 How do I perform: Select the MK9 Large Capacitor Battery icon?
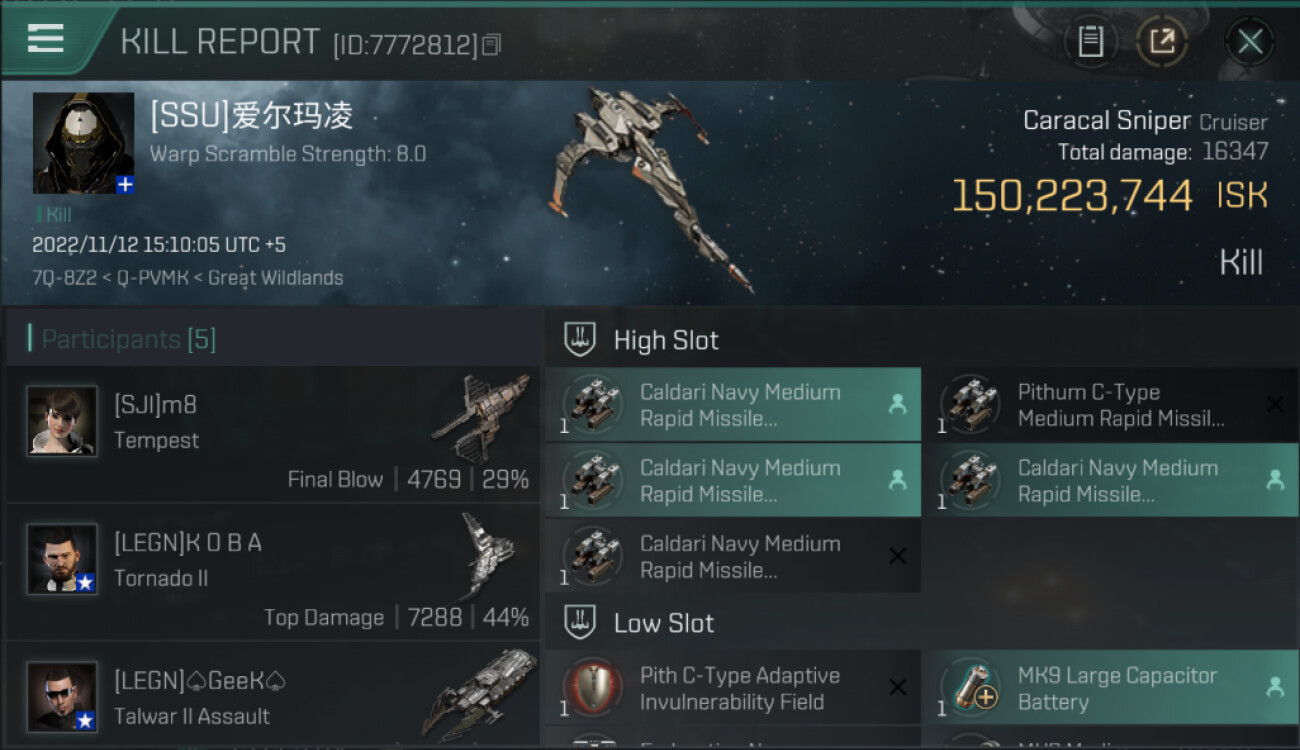pyautogui.click(x=971, y=688)
